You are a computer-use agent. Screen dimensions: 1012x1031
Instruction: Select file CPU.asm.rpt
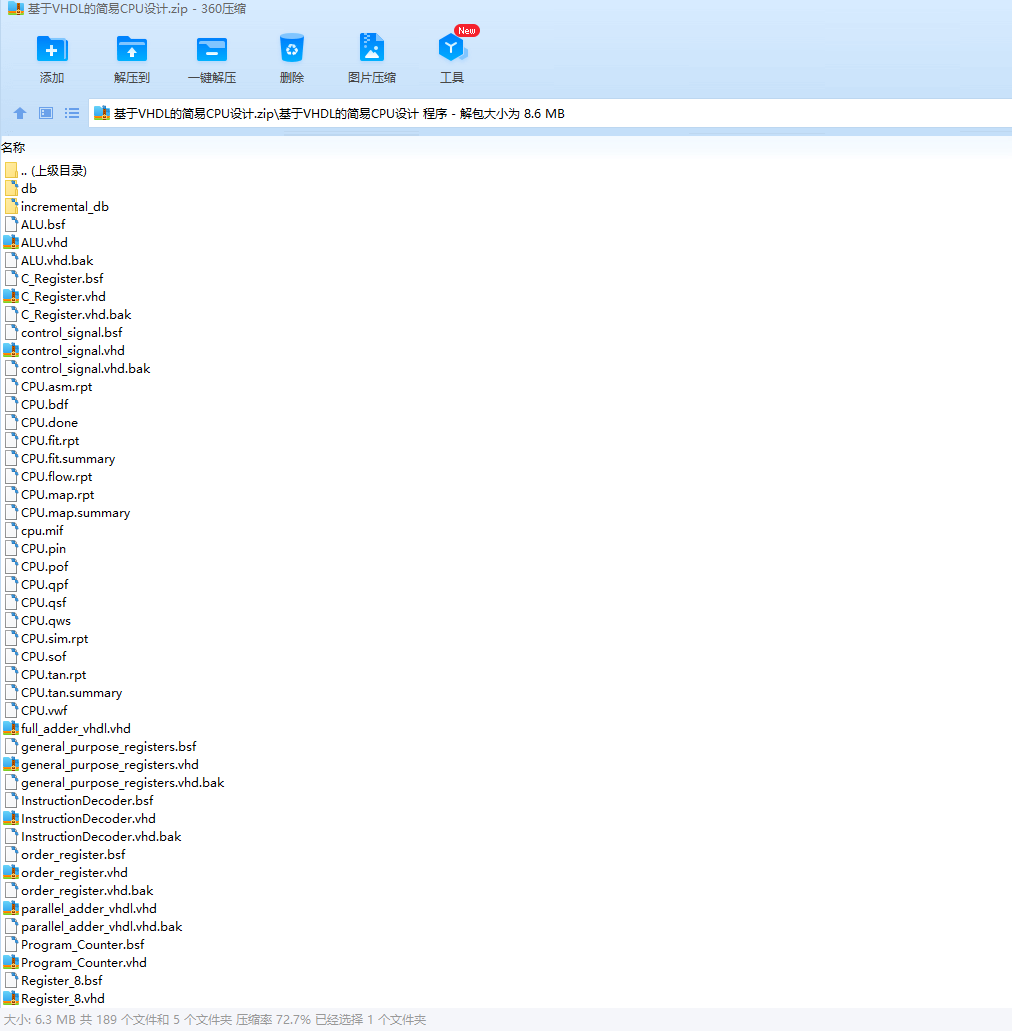pyautogui.click(x=57, y=387)
